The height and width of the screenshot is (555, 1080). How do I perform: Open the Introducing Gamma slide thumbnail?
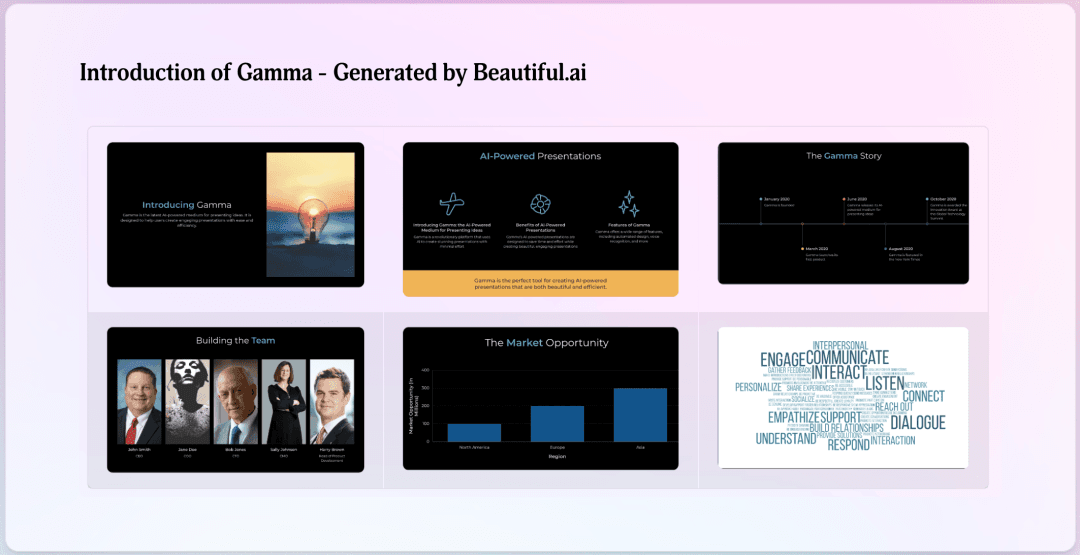(x=236, y=215)
